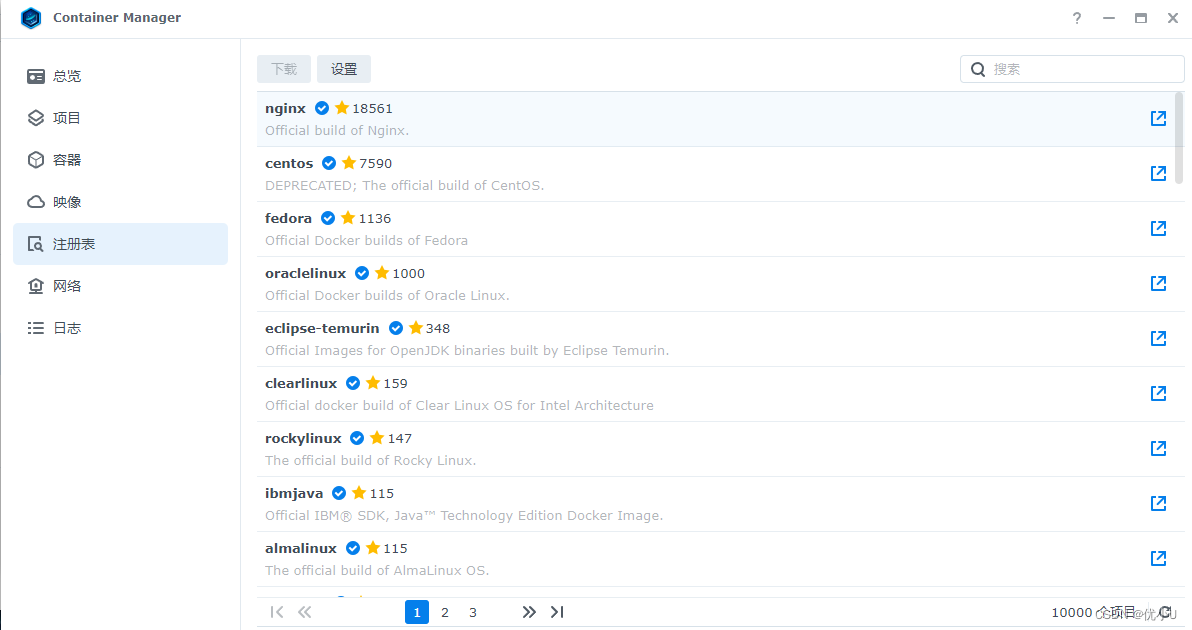Click the registry list vertical scrollbar
This screenshot has height=630, width=1192.
click(x=1179, y=138)
